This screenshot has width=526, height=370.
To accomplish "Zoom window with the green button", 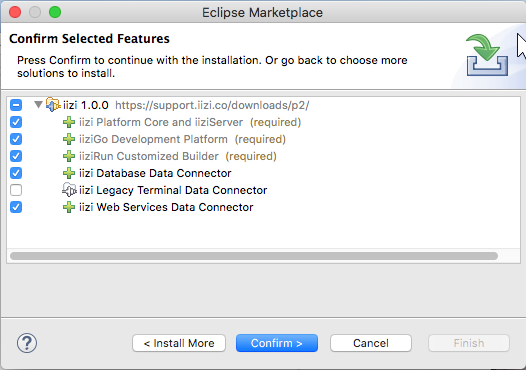I will [55, 12].
